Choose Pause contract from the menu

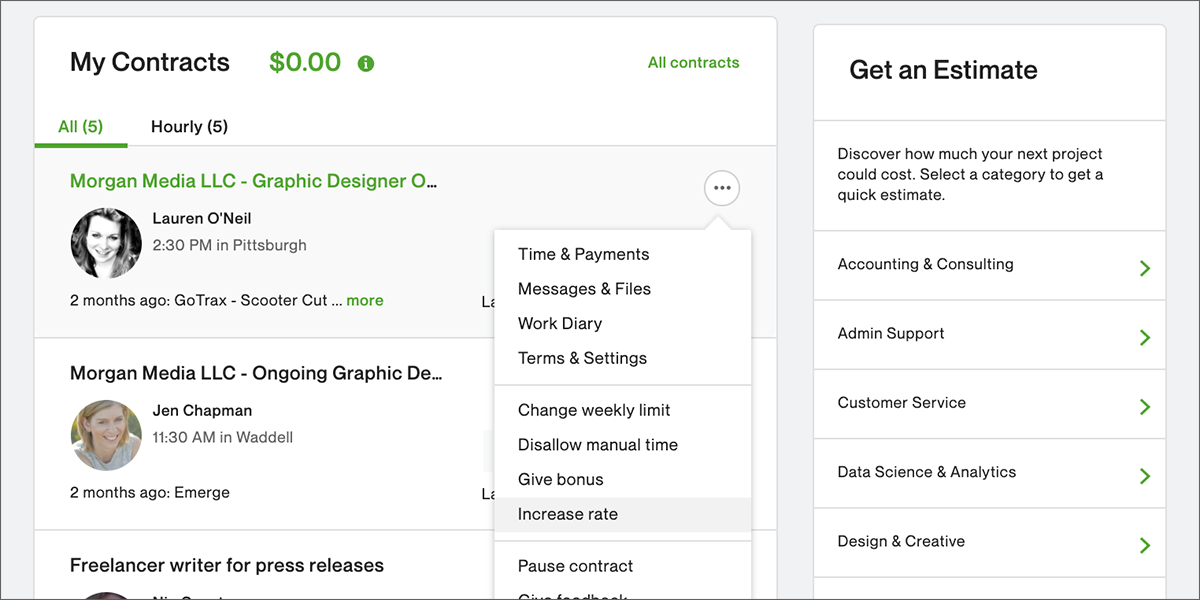tap(622, 566)
